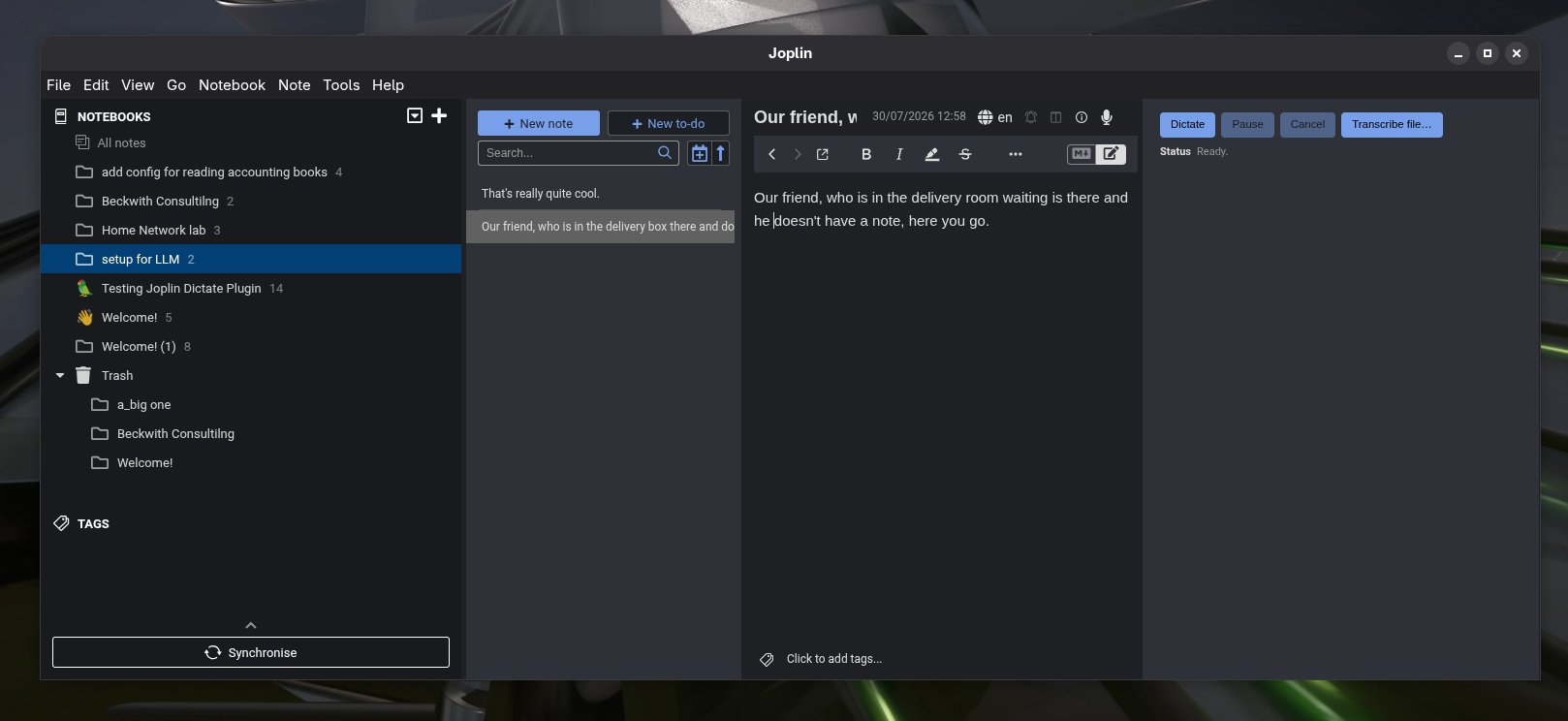Click the note title field
Image resolution: width=1568 pixels, height=721 pixels.
click(805, 117)
